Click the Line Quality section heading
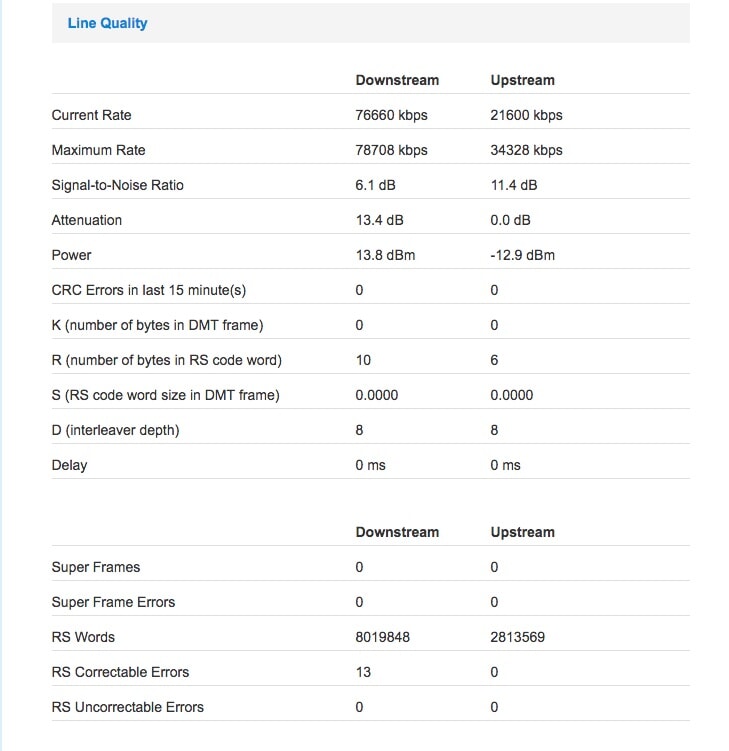Screen dimensions: 729x751 107,23
